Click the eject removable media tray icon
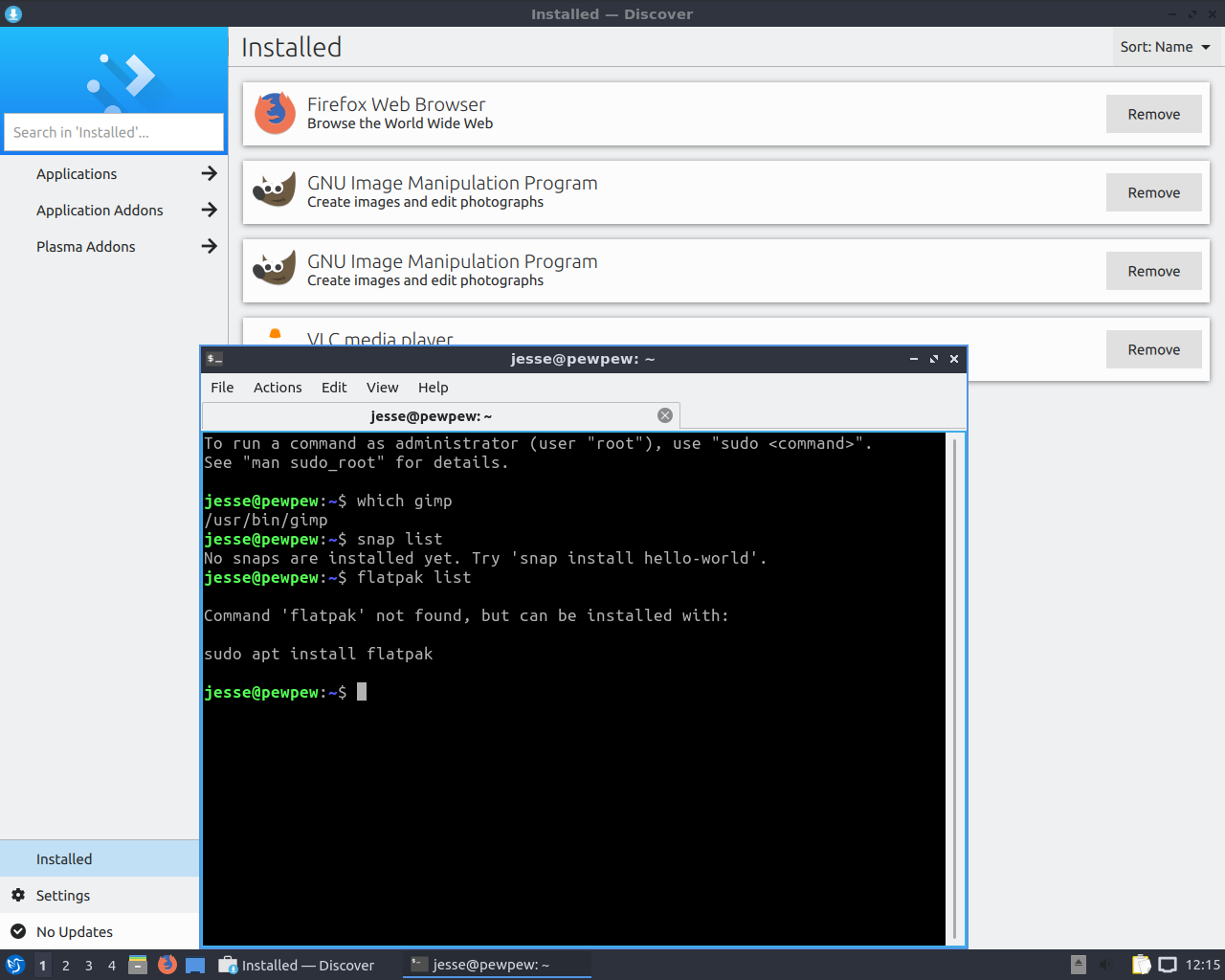Screen dimensions: 1225x980 (x=1079, y=965)
